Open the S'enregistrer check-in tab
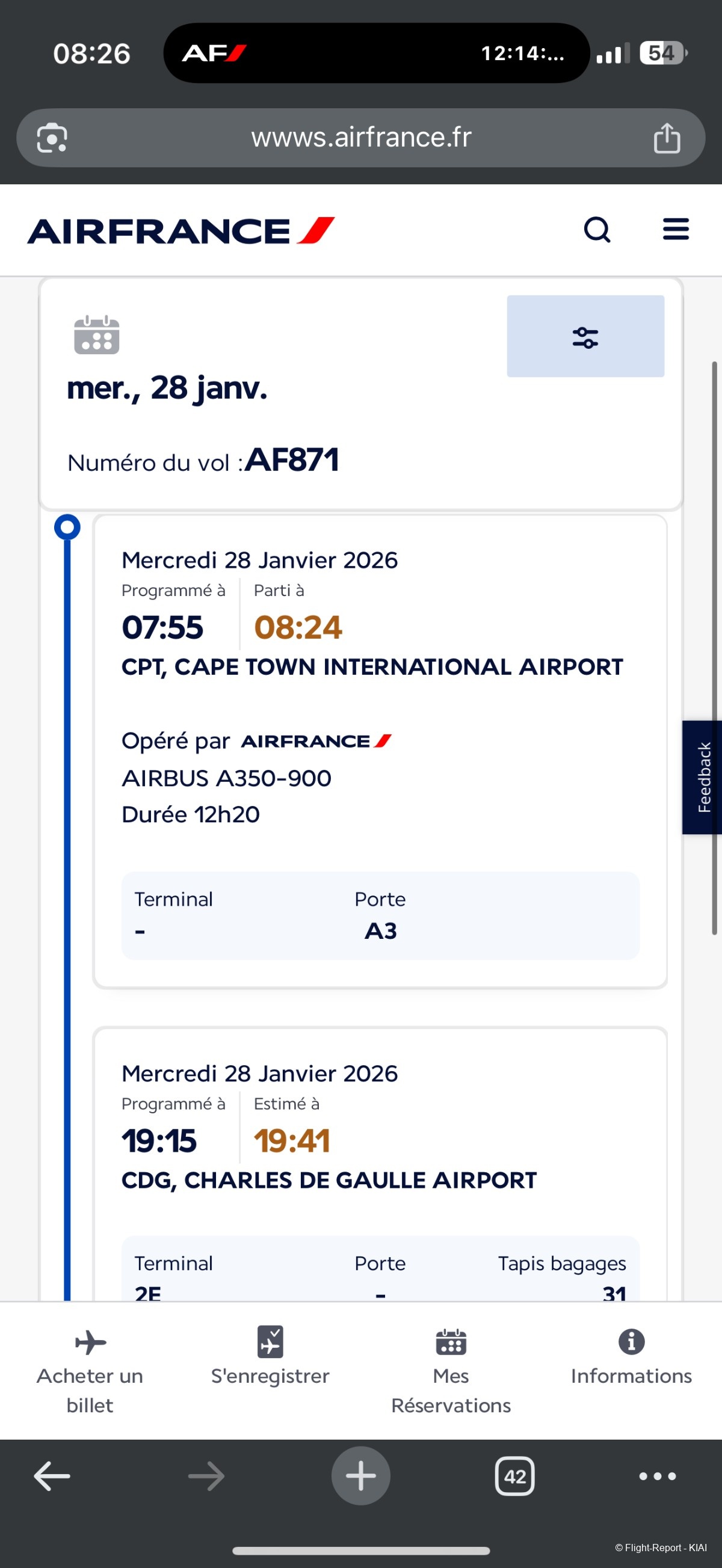722x1568 pixels. [270, 1354]
